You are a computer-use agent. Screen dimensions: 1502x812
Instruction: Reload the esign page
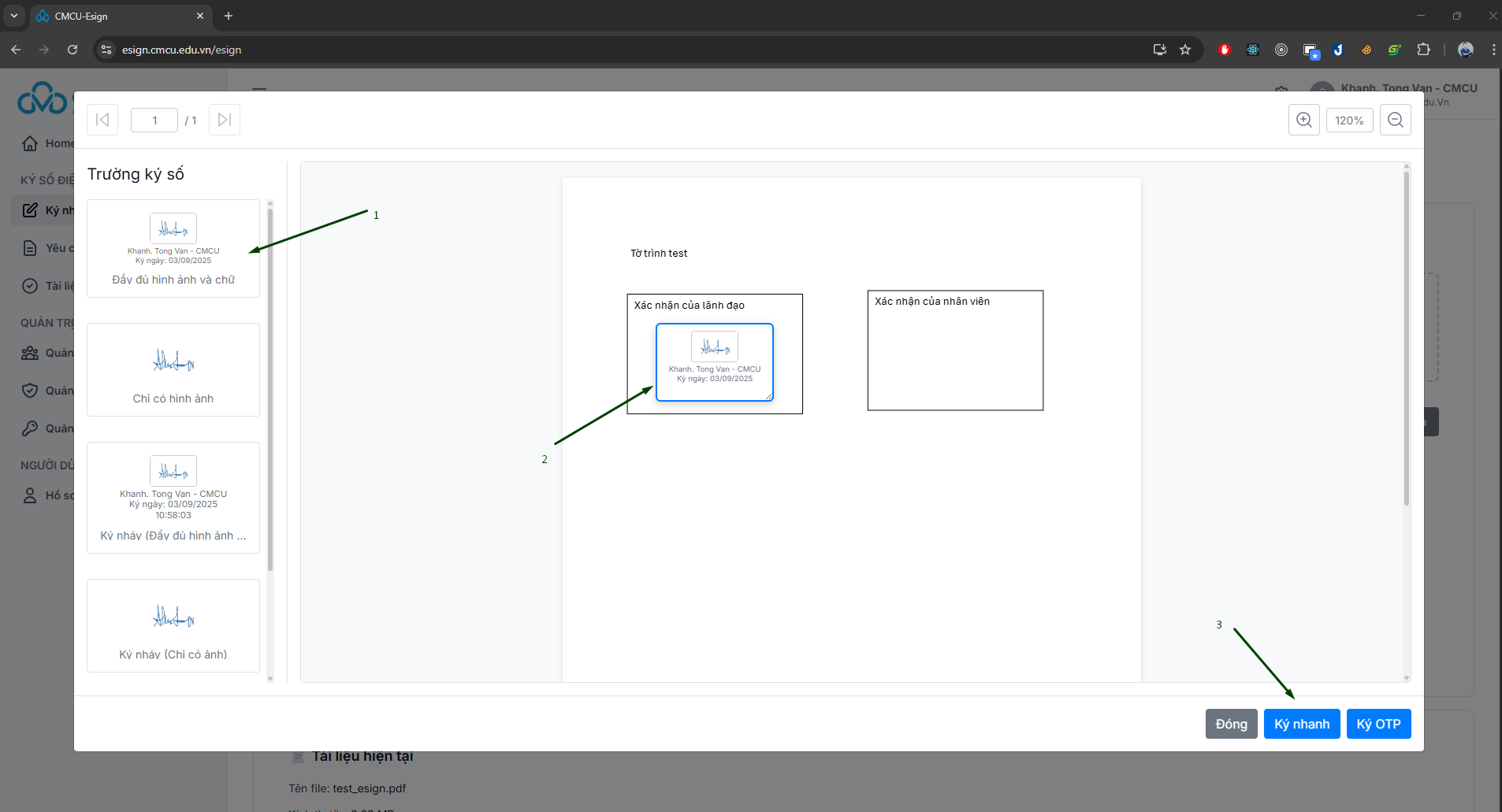(x=72, y=50)
